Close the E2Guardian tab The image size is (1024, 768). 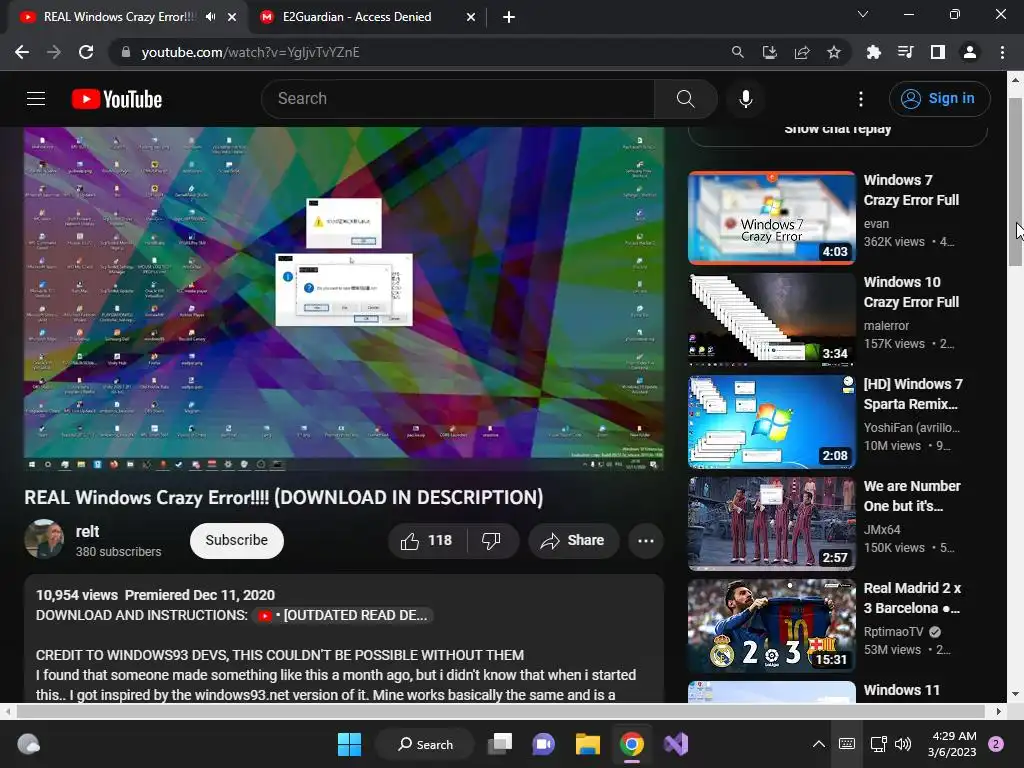pyautogui.click(x=471, y=17)
